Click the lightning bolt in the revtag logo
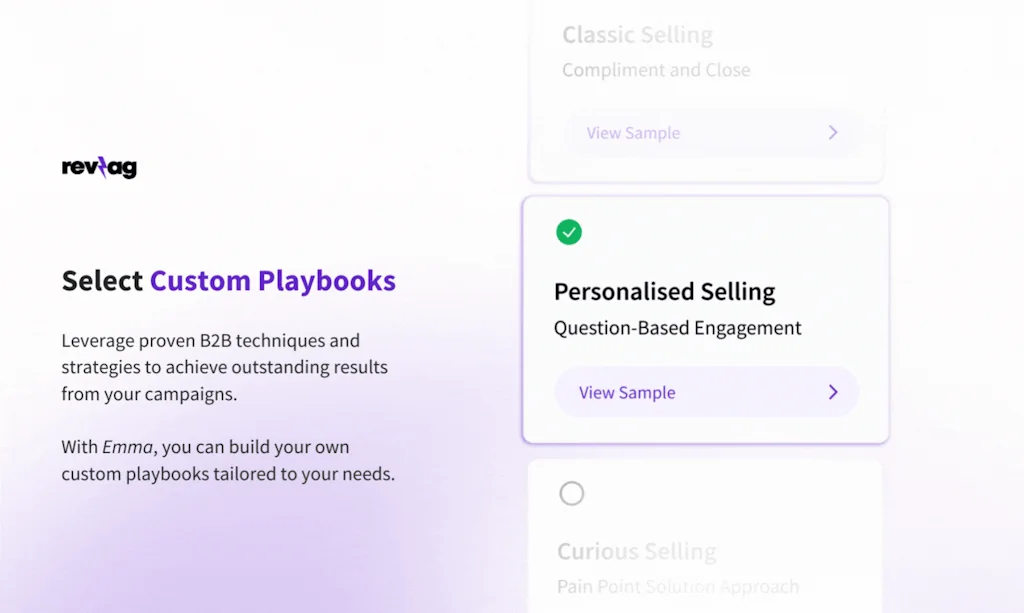 coord(102,168)
